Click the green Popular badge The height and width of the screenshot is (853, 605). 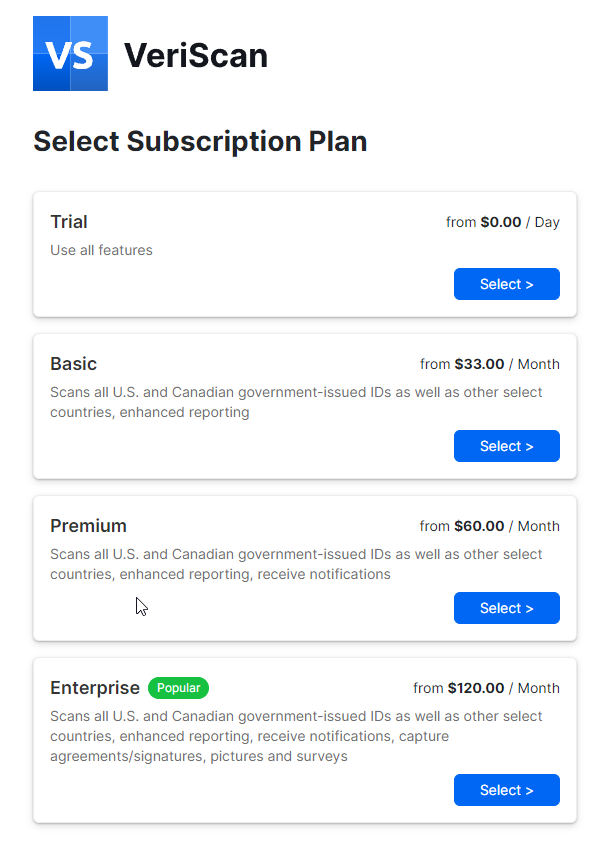[x=178, y=688]
